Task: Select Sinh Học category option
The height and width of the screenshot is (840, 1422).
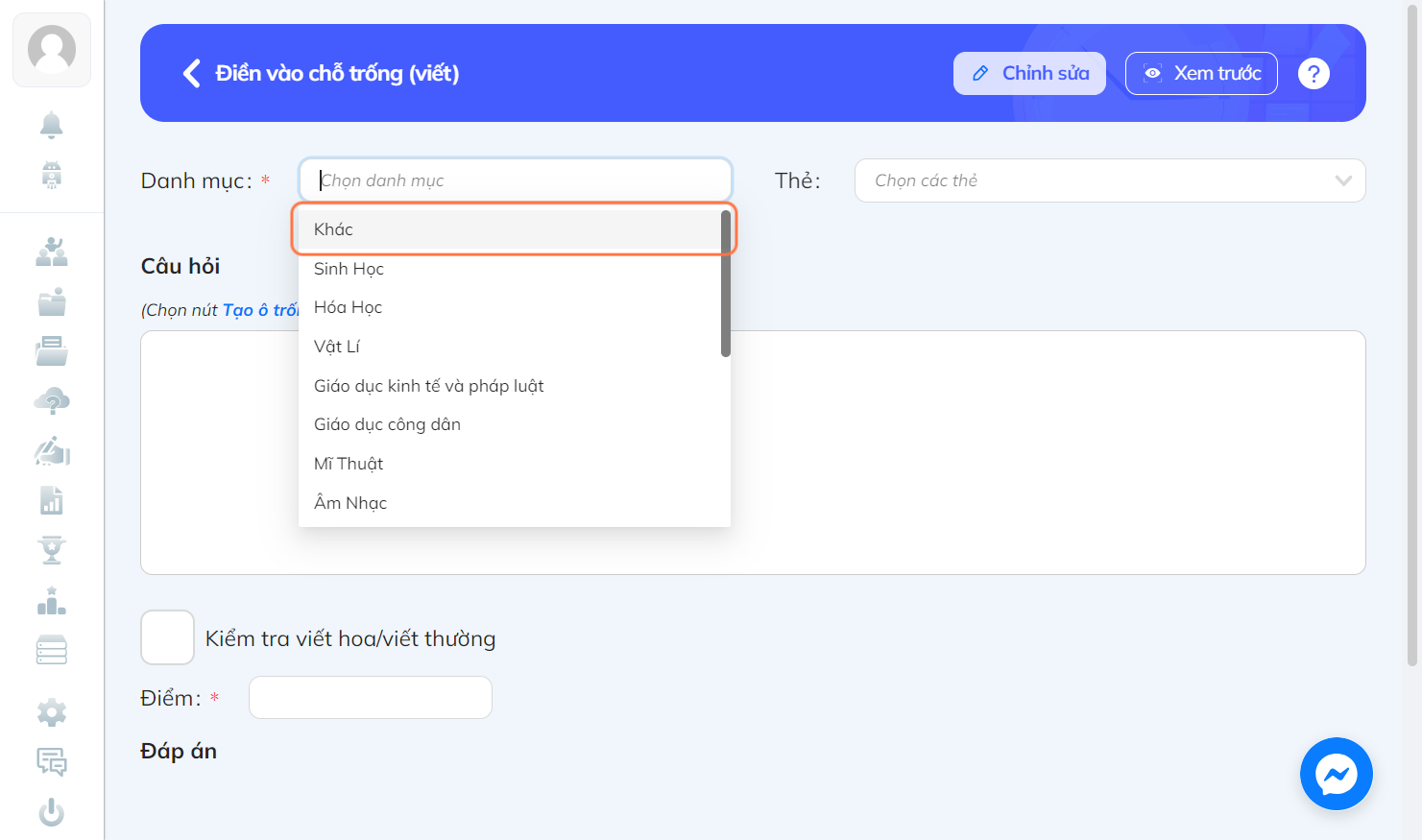Action: [x=510, y=269]
